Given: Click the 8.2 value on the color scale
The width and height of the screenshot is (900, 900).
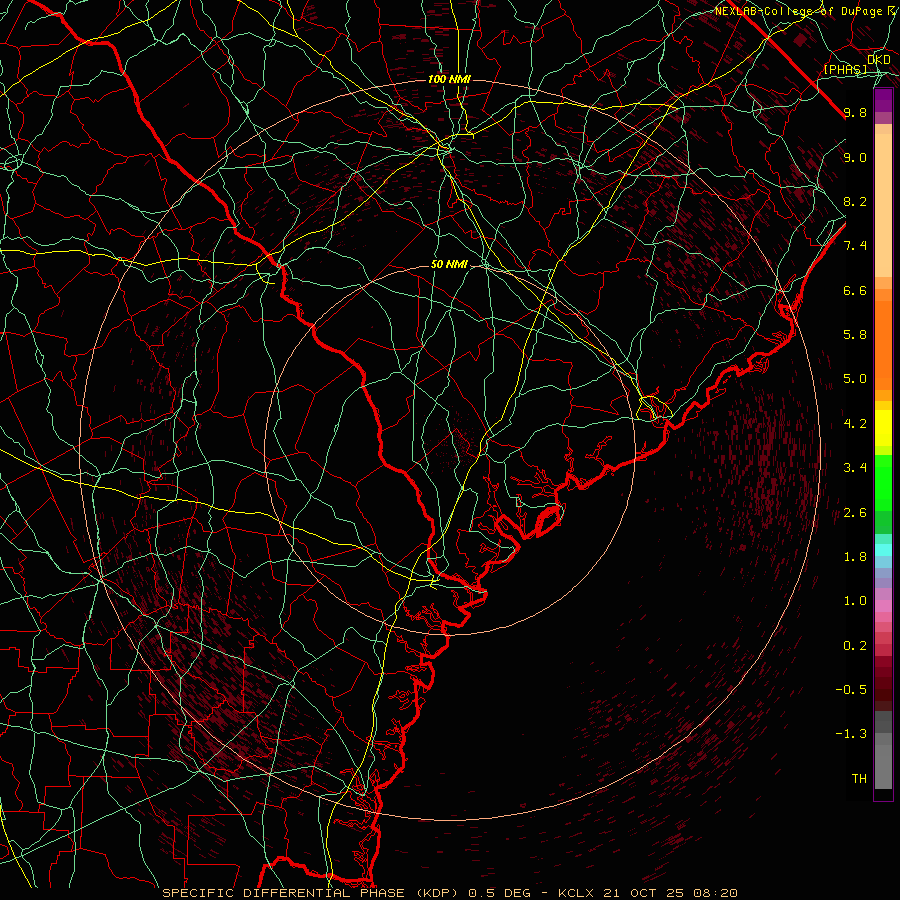Looking at the screenshot, I should coord(855,201).
